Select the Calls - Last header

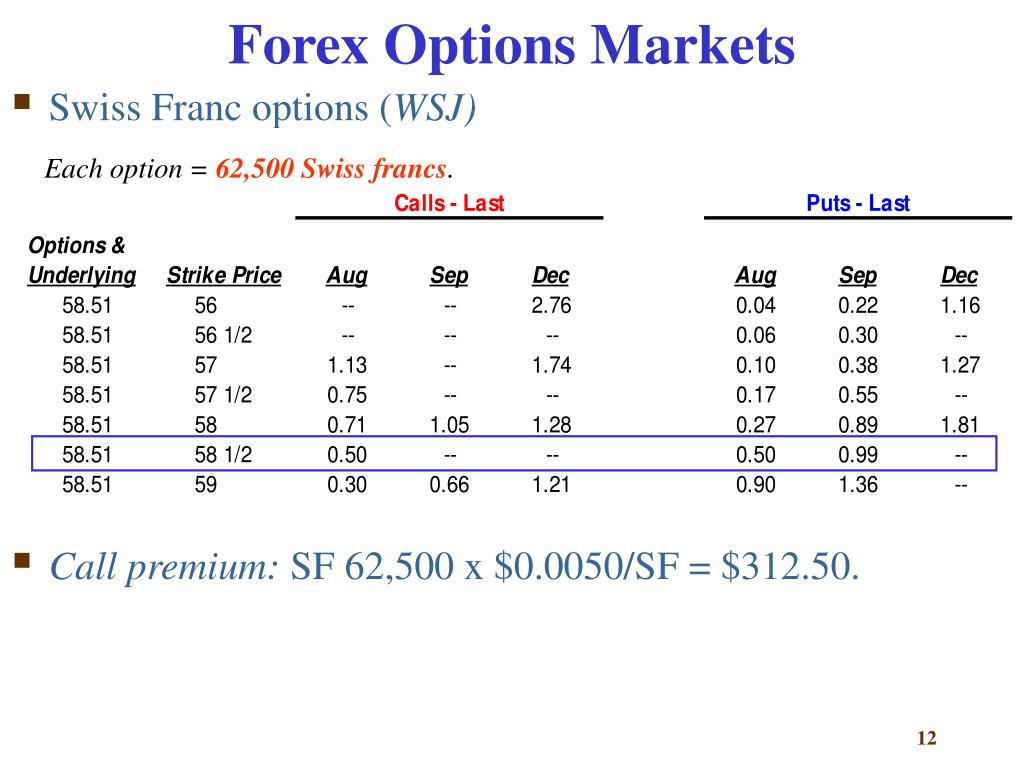coord(449,203)
